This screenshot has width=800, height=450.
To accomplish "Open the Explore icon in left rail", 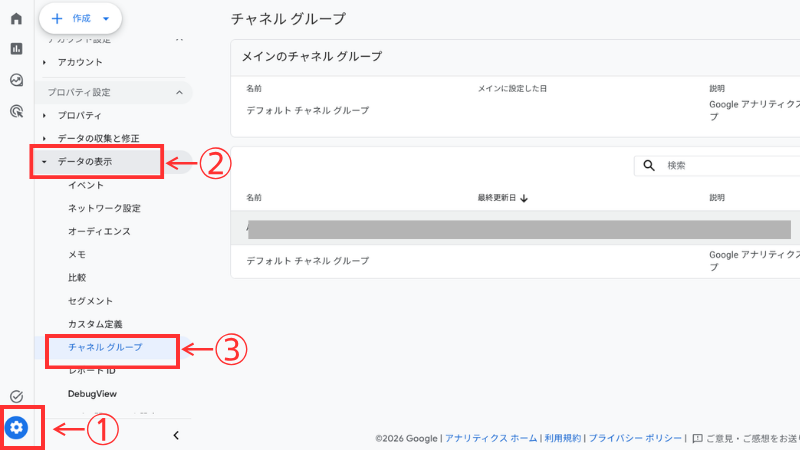I will (x=16, y=81).
